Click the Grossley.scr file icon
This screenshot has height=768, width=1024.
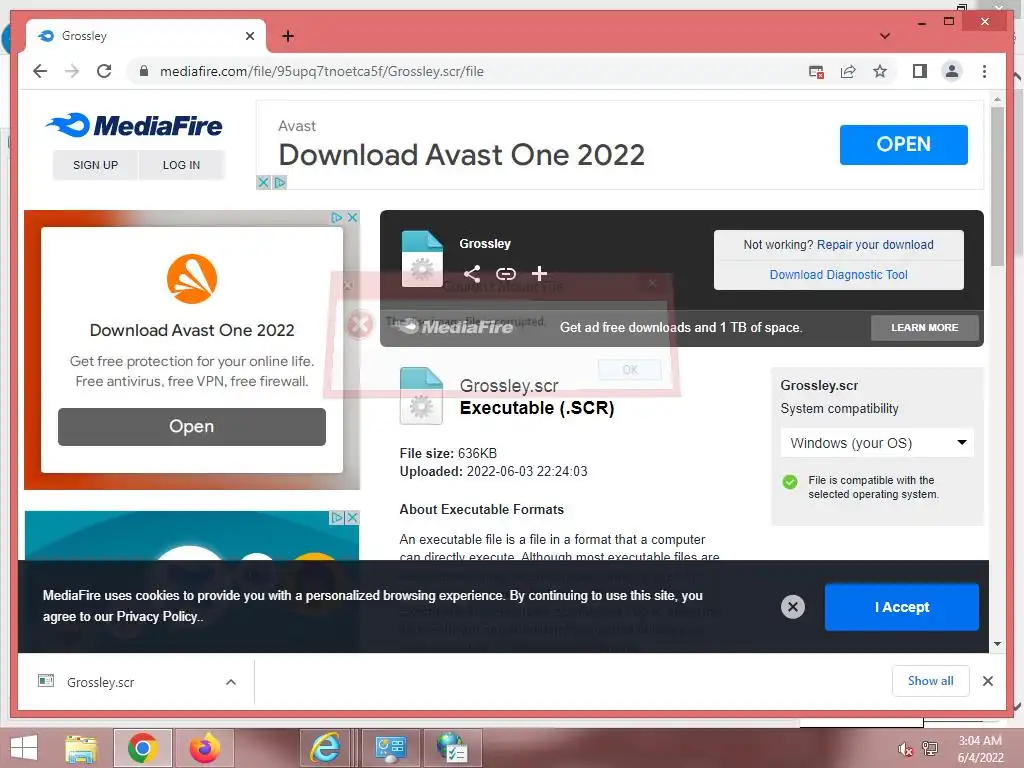[421, 396]
